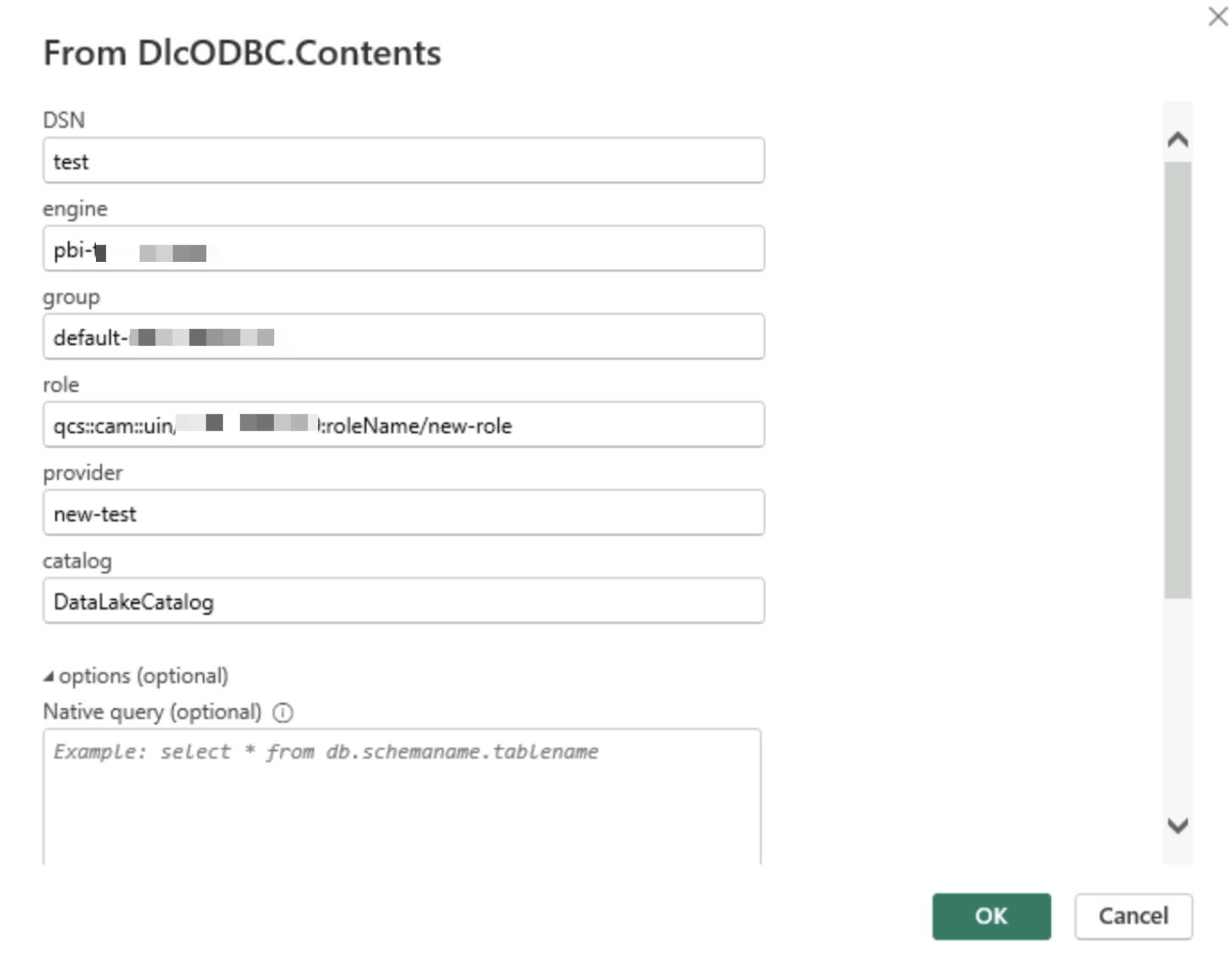Click the vertical scrollbar thumb
Screen dimensions: 1232x960
click(x=1178, y=380)
